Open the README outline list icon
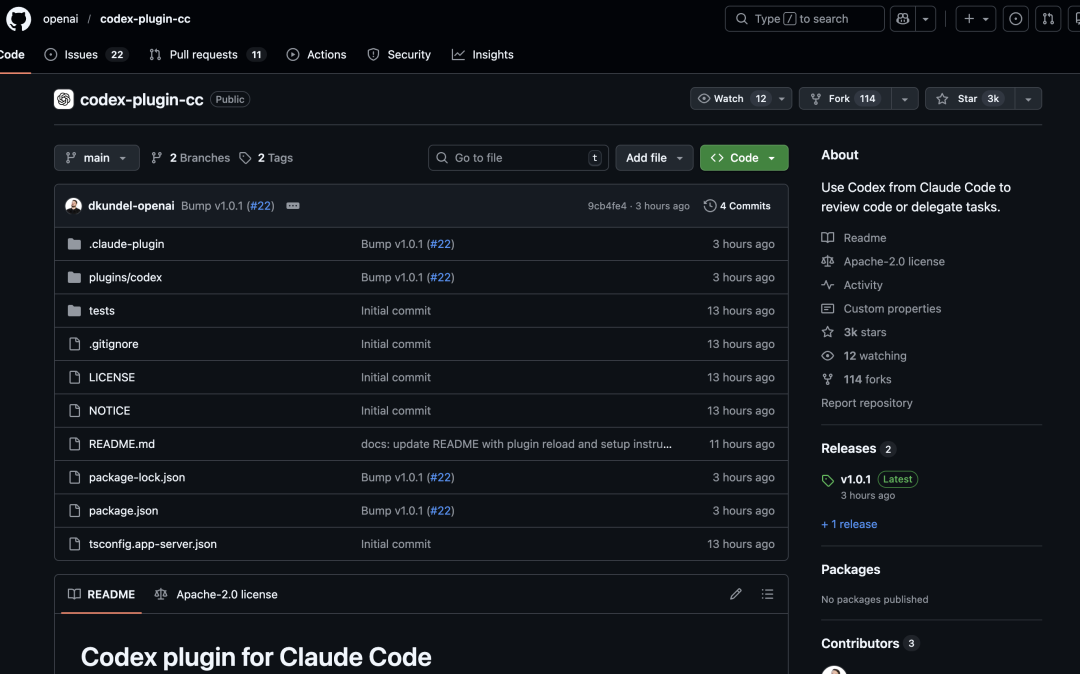 coord(767,594)
